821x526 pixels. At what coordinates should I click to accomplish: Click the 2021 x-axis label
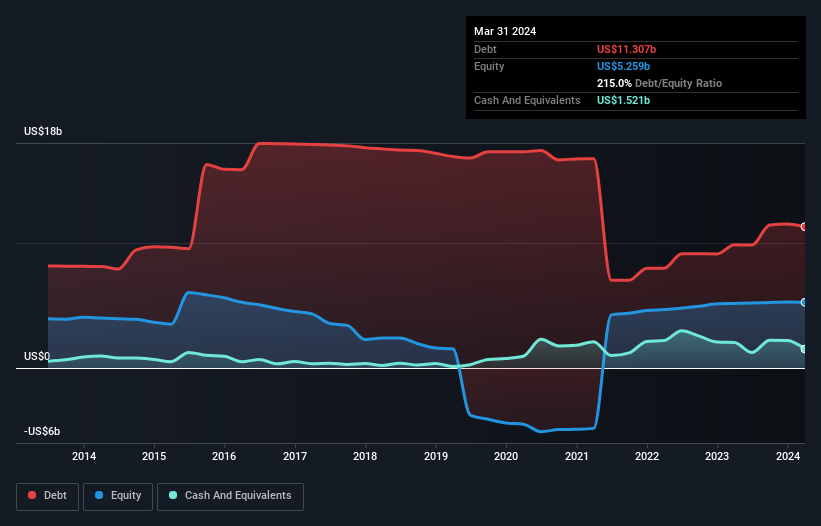tap(576, 456)
